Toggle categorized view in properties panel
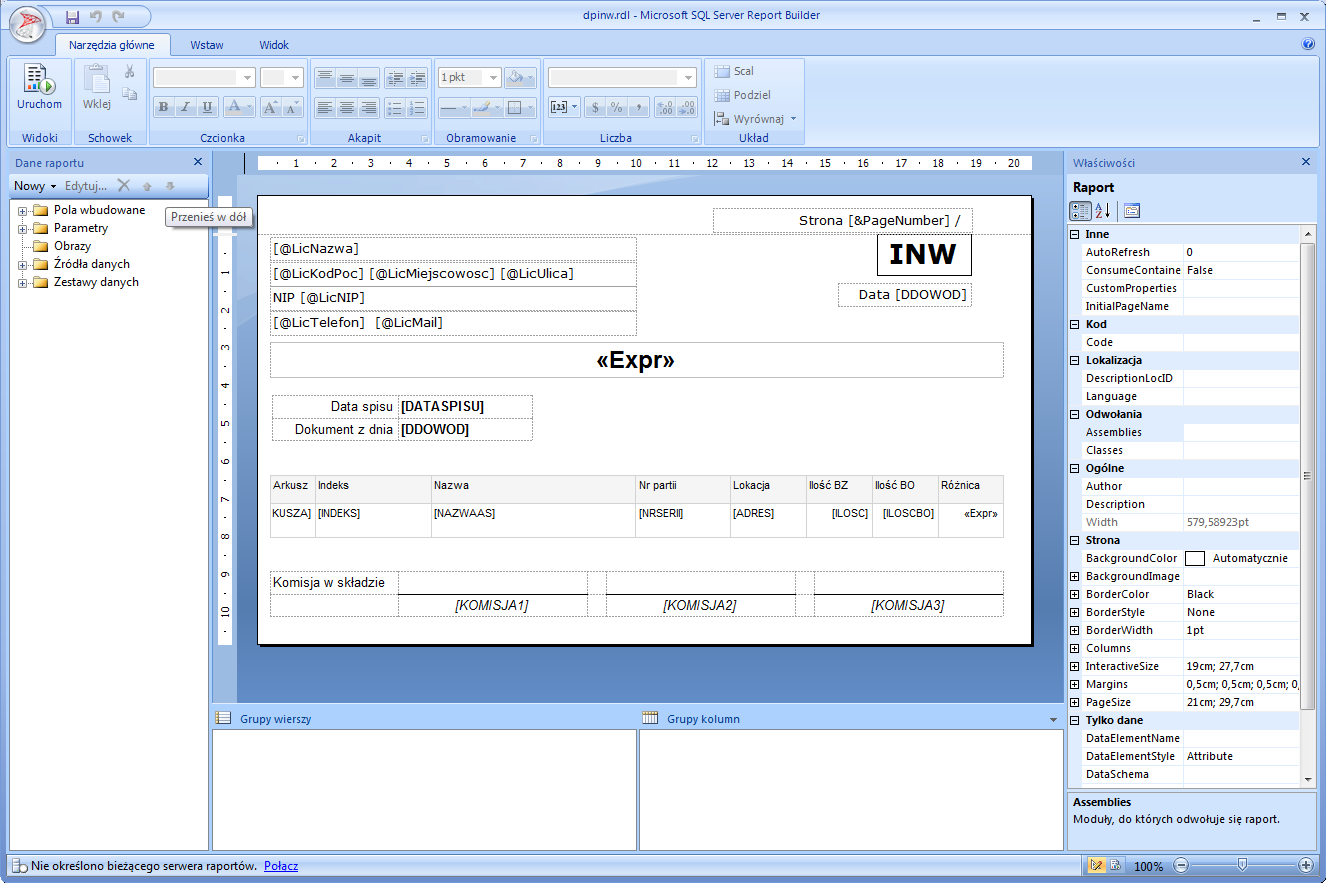Viewport: 1326px width, 883px height. click(1081, 210)
